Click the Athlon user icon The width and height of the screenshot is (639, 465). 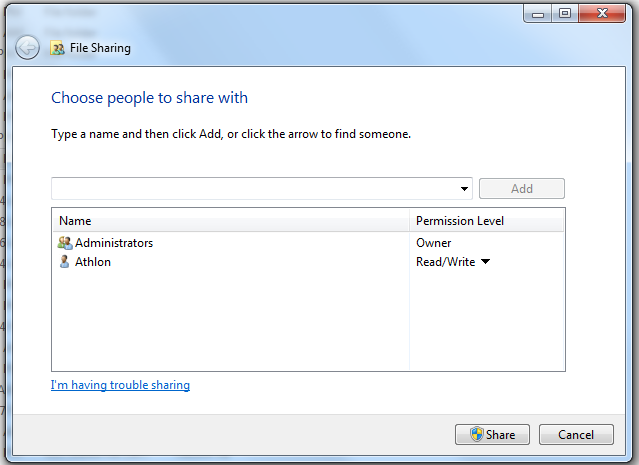65,262
